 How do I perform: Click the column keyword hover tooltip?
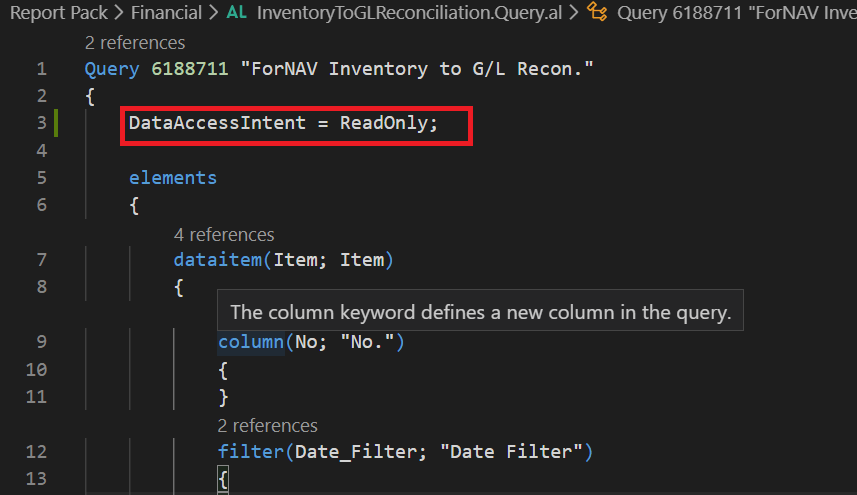[x=480, y=312]
